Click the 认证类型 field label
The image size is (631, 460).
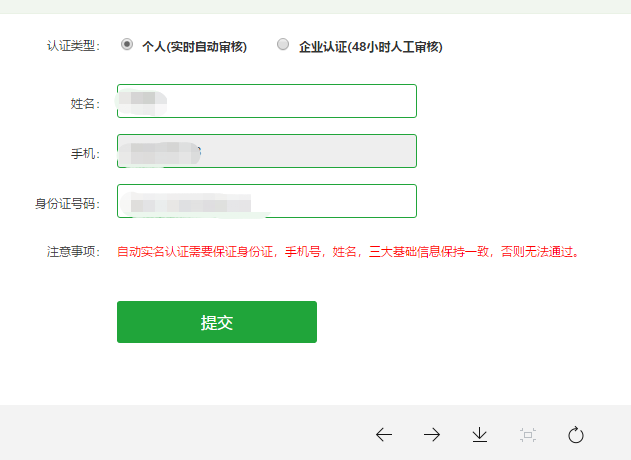[x=73, y=46]
